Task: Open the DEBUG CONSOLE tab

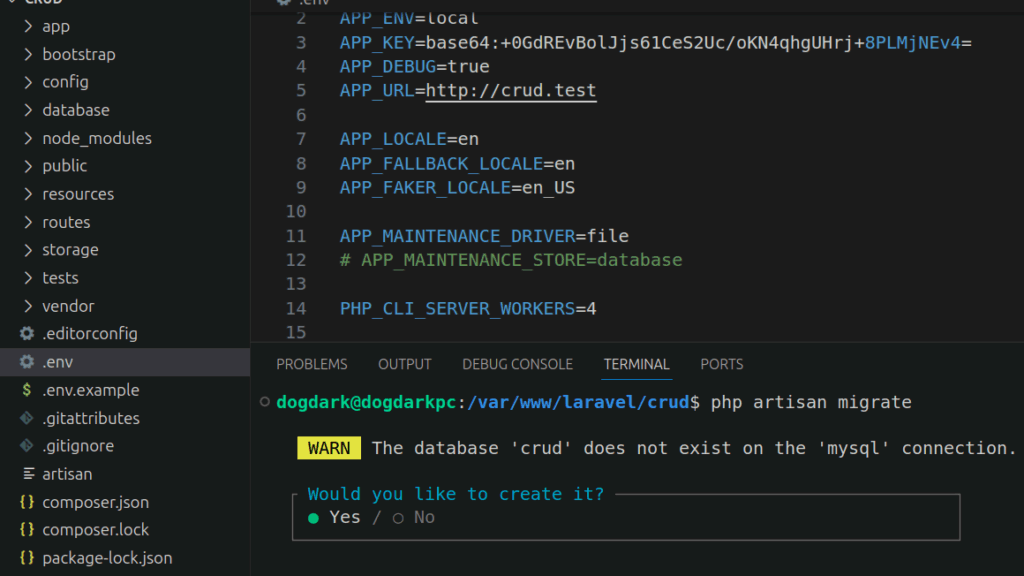Action: coord(517,364)
